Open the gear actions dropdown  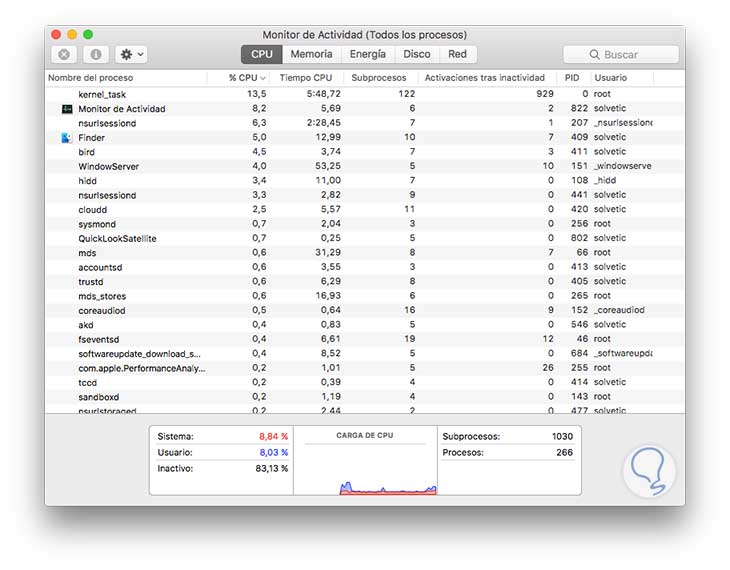[132, 54]
